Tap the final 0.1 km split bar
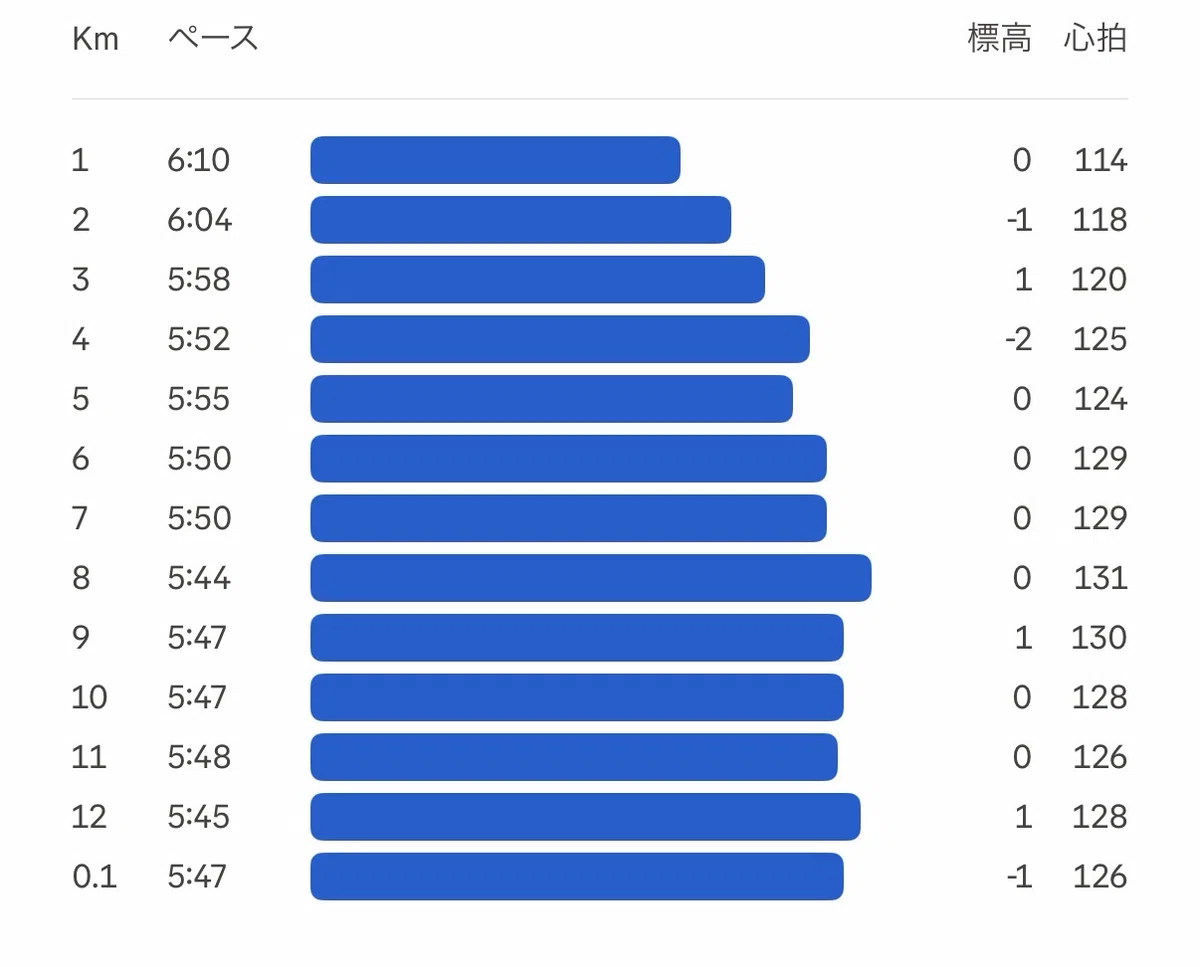The image size is (1200, 967). click(577, 877)
